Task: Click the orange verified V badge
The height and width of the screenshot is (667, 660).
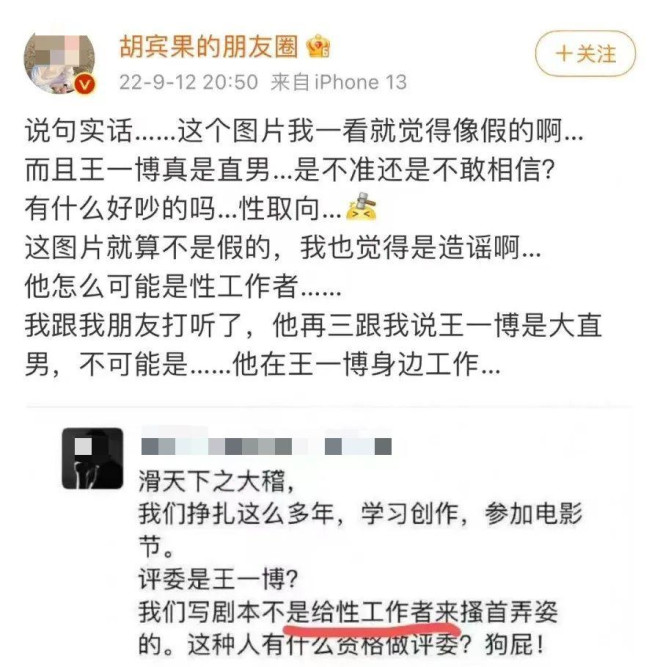Action: coord(85,85)
